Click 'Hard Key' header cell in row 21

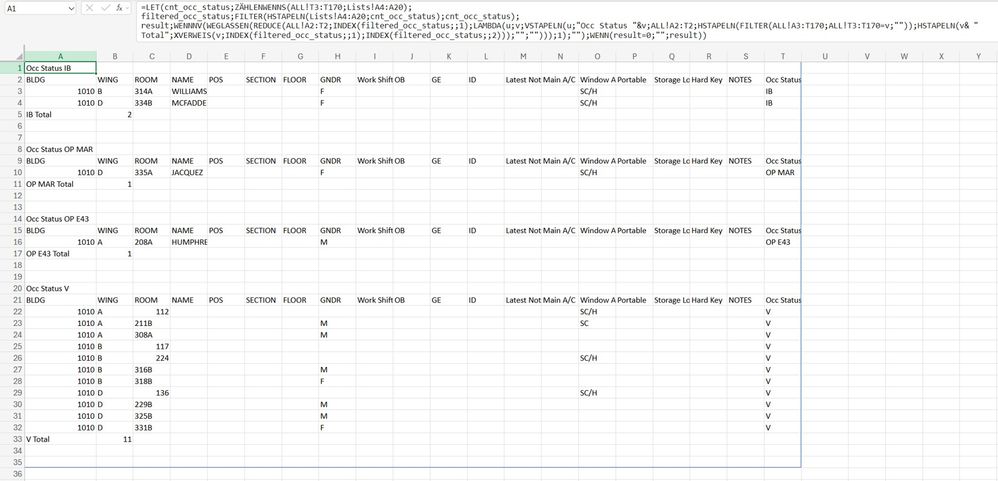click(709, 300)
